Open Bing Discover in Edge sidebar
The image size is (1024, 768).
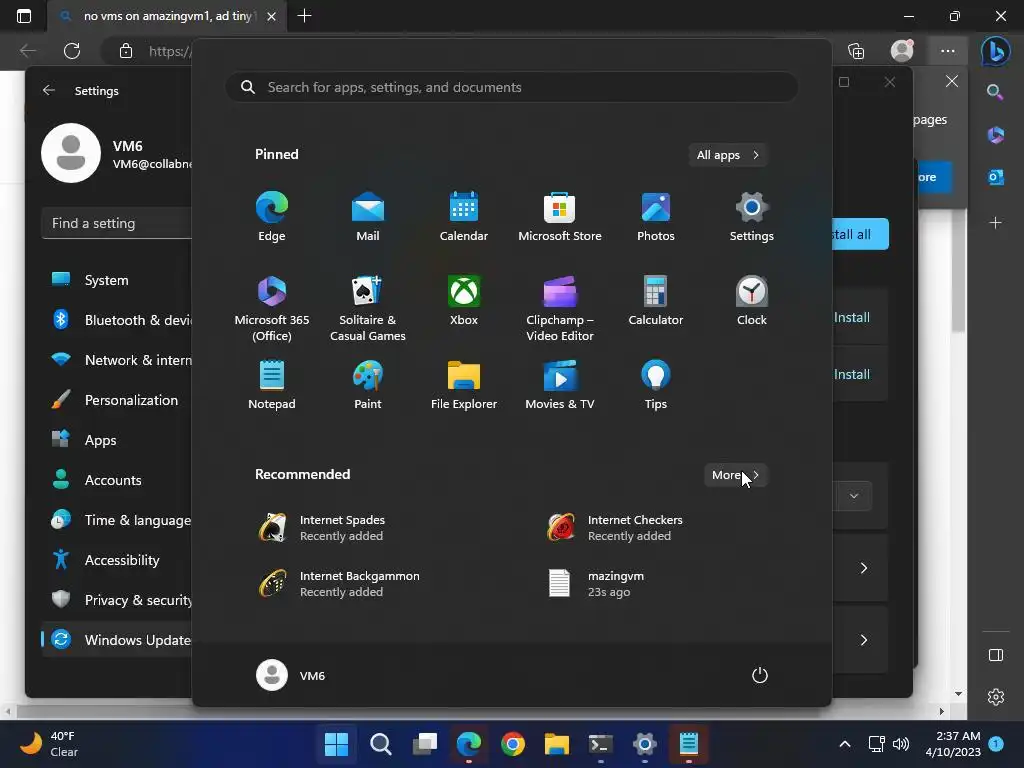tap(995, 51)
